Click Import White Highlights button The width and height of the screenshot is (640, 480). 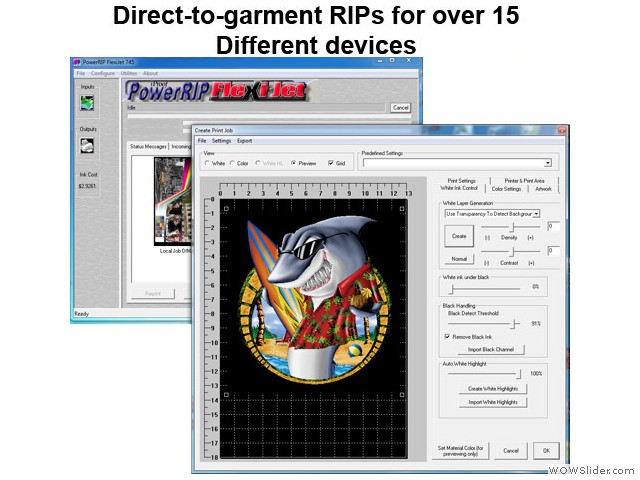(493, 402)
